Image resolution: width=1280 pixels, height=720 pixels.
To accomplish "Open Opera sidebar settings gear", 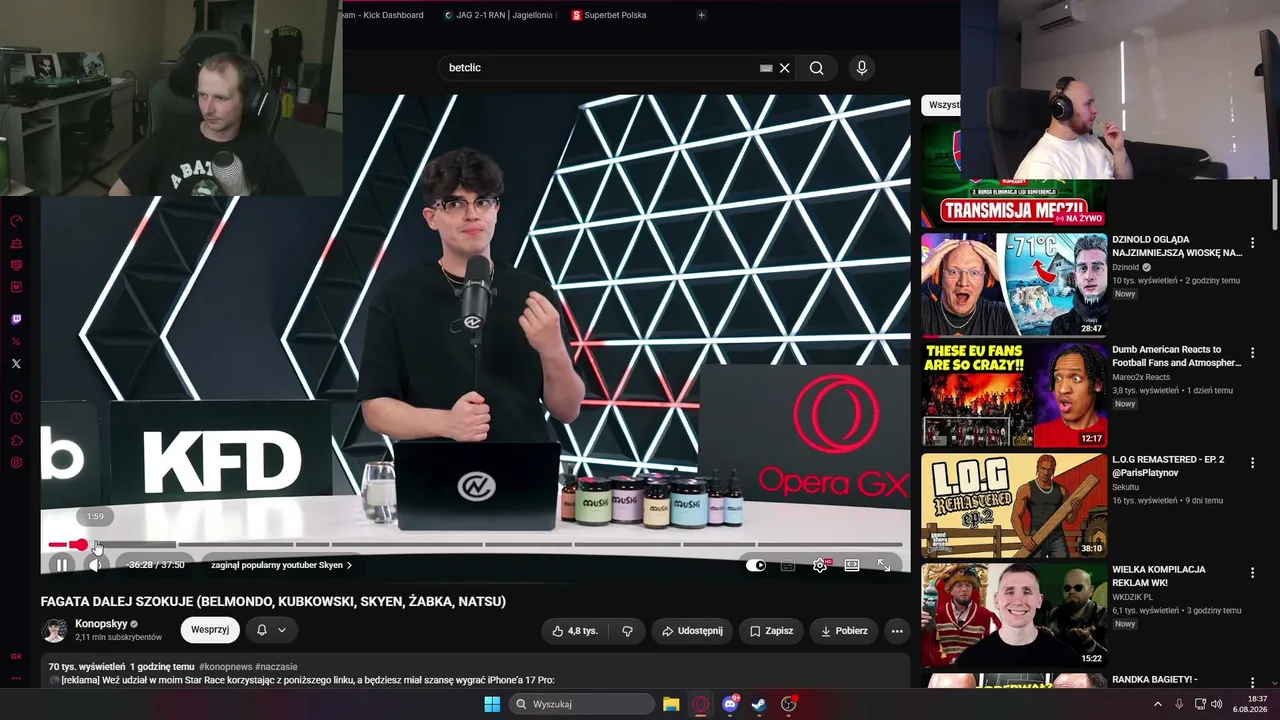I will pyautogui.click(x=16, y=463).
